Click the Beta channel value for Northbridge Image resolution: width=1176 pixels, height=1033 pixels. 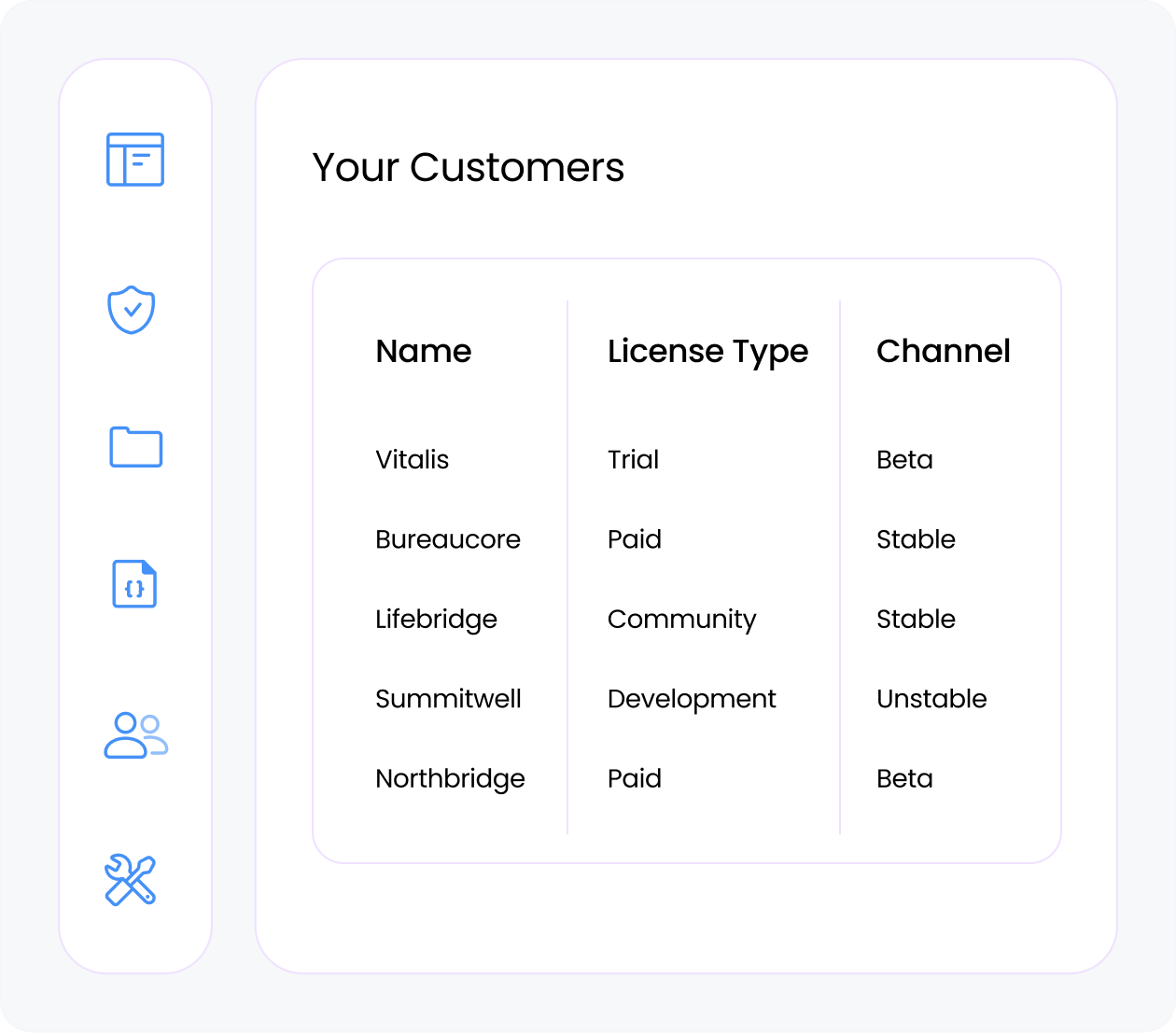(904, 778)
